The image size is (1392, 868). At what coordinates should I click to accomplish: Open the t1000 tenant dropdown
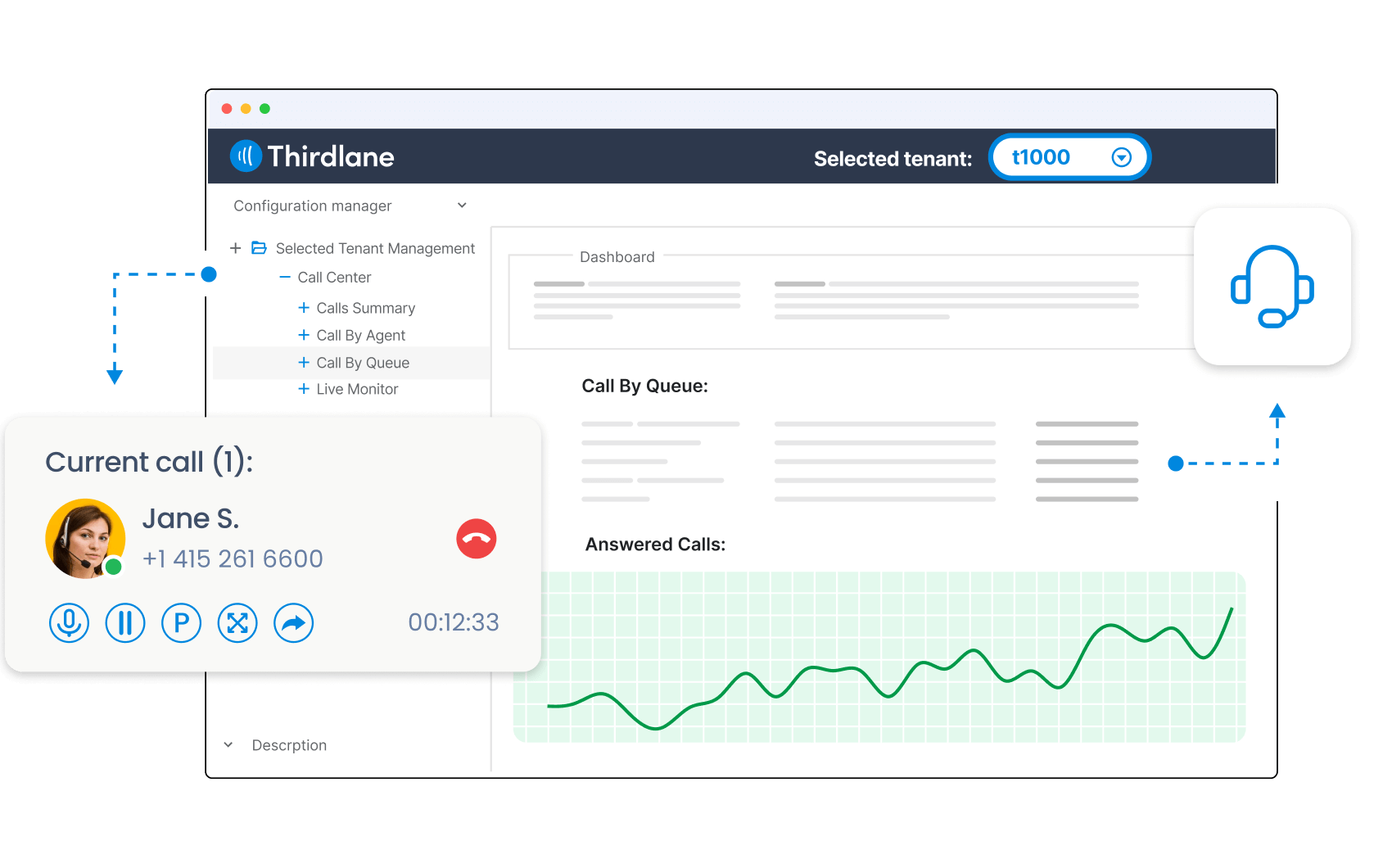(x=1069, y=156)
